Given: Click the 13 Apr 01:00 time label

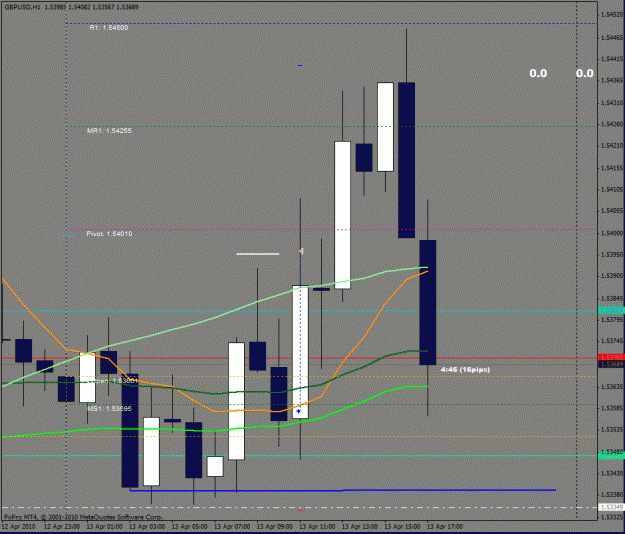Looking at the screenshot, I should pos(104,526).
